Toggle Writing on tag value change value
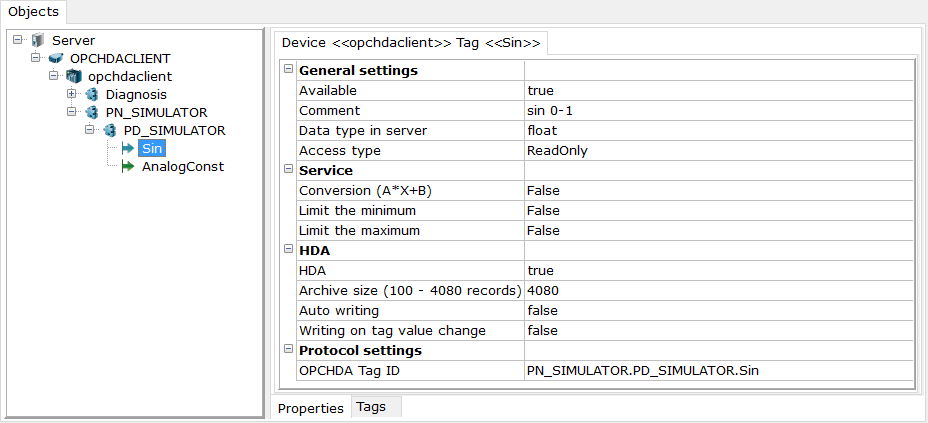Screen dimensions: 928x423 [x=718, y=331]
